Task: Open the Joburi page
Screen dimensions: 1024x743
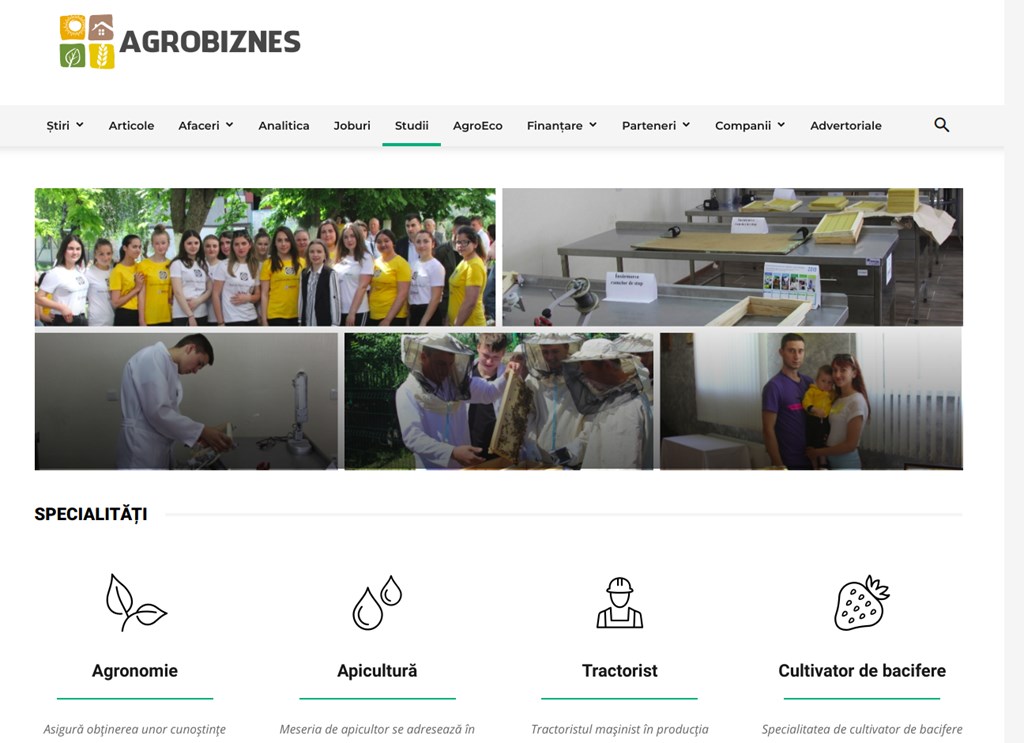Action: coord(352,125)
